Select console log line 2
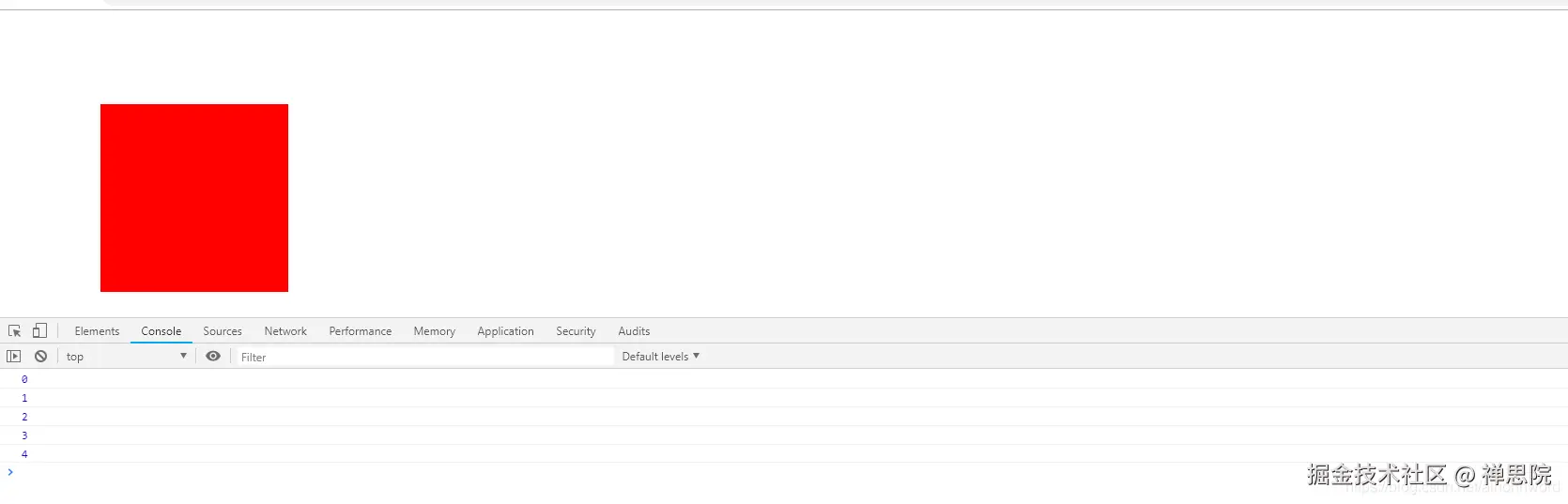 coord(784,417)
